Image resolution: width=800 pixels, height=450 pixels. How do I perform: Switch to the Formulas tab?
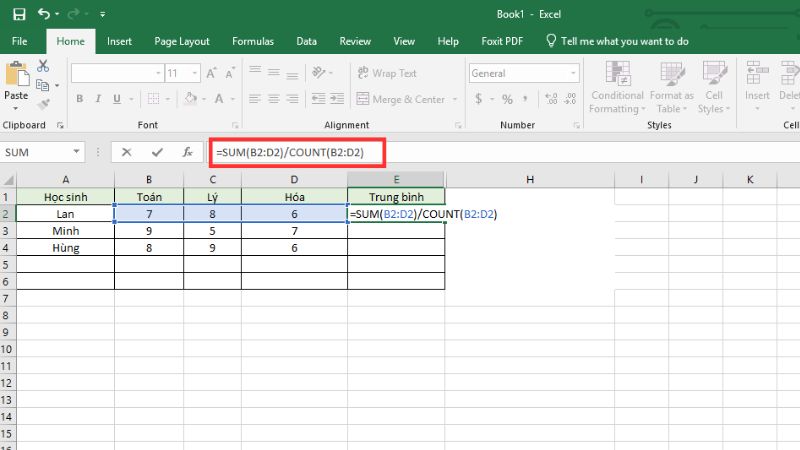(252, 41)
